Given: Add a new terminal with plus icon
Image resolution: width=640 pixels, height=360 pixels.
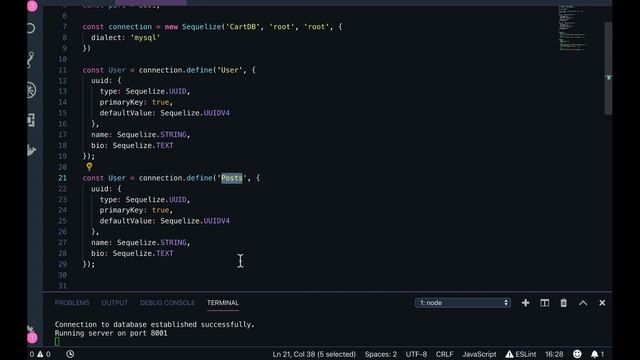Looking at the screenshot, I should pyautogui.click(x=525, y=303).
